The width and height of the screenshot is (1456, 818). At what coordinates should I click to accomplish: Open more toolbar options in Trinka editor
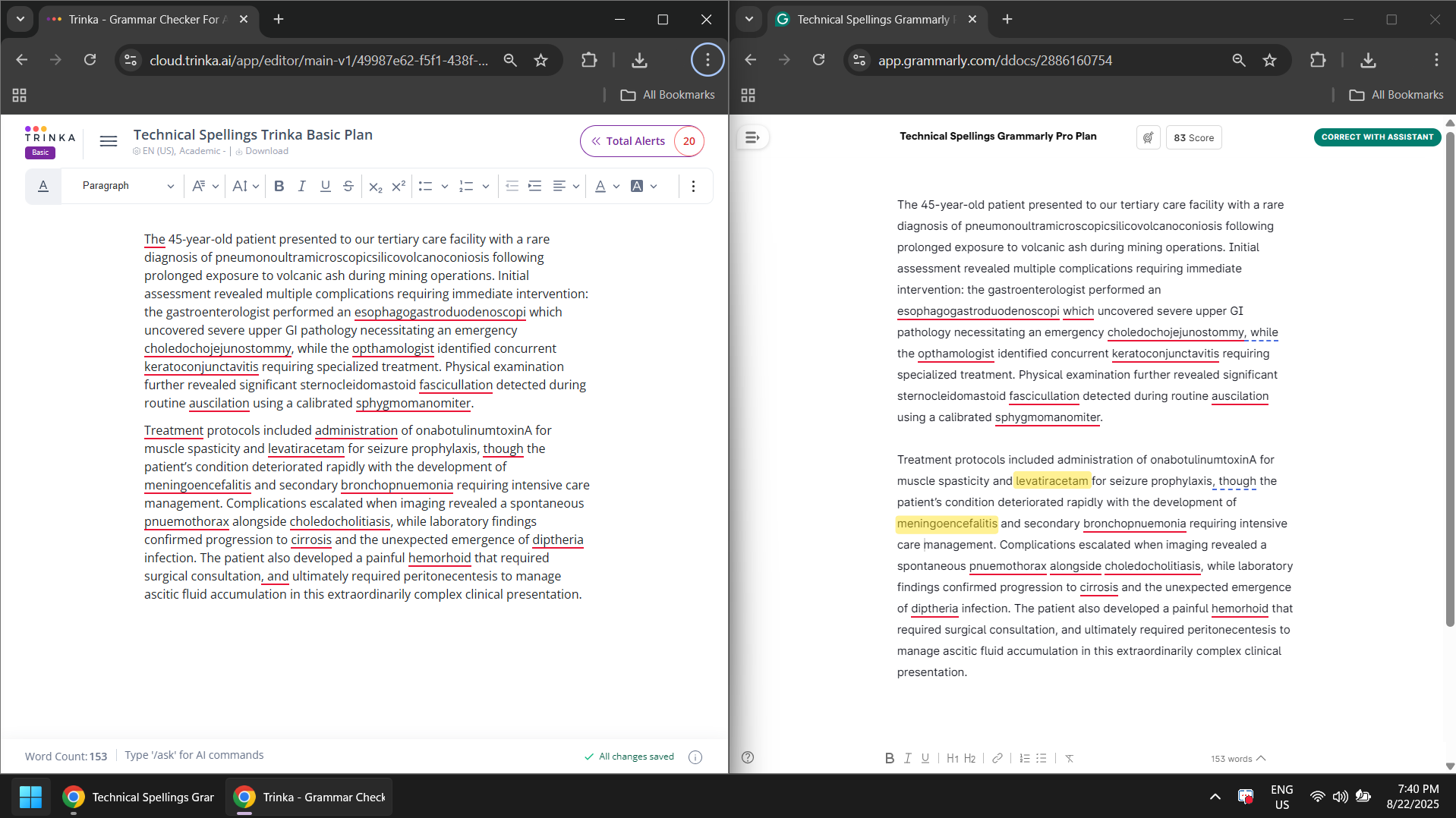point(693,186)
